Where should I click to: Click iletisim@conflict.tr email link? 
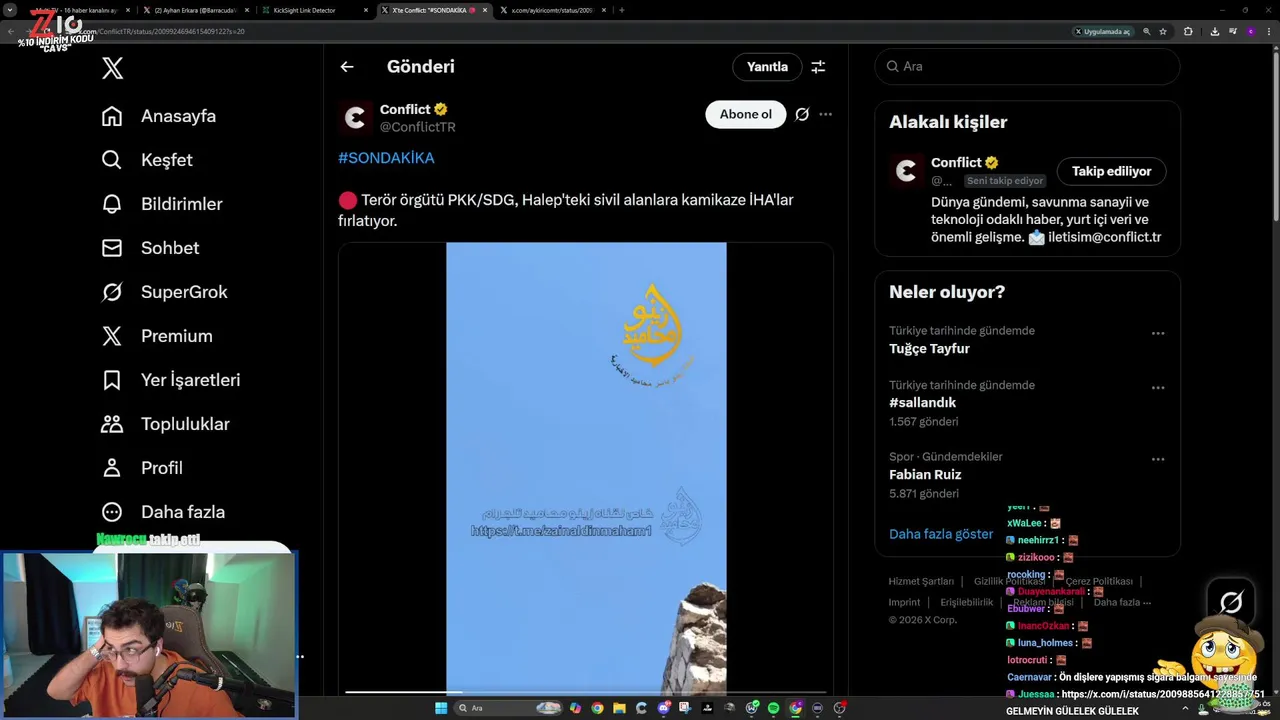point(1104,237)
